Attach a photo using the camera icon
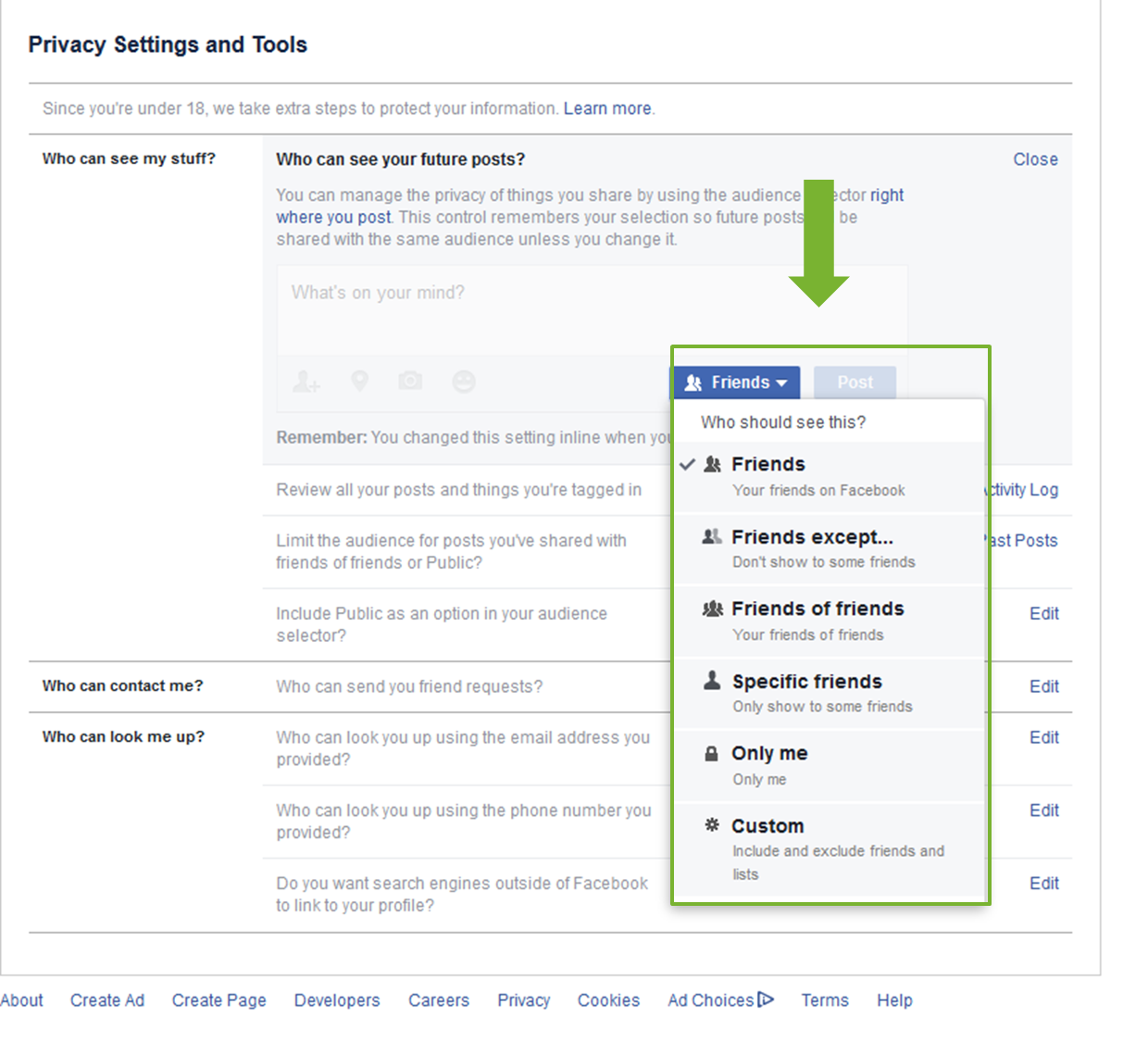 (x=410, y=381)
